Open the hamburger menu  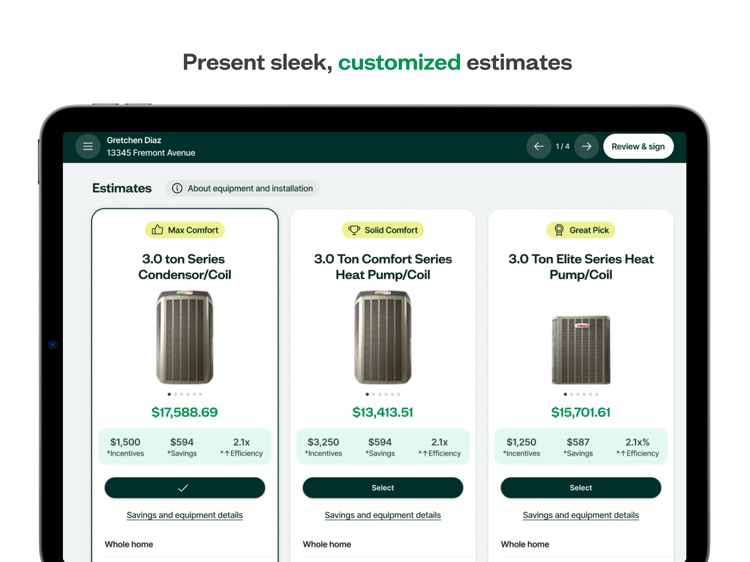pyautogui.click(x=88, y=146)
